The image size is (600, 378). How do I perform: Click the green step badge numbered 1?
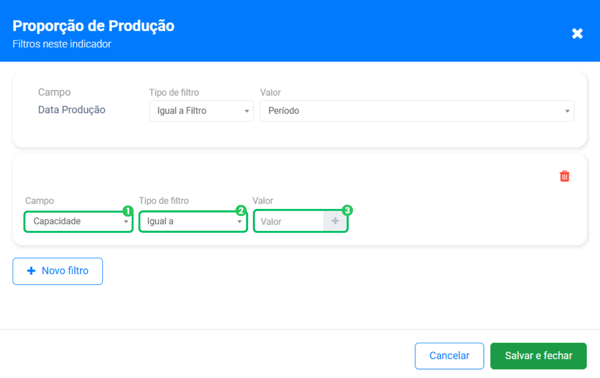click(x=128, y=211)
